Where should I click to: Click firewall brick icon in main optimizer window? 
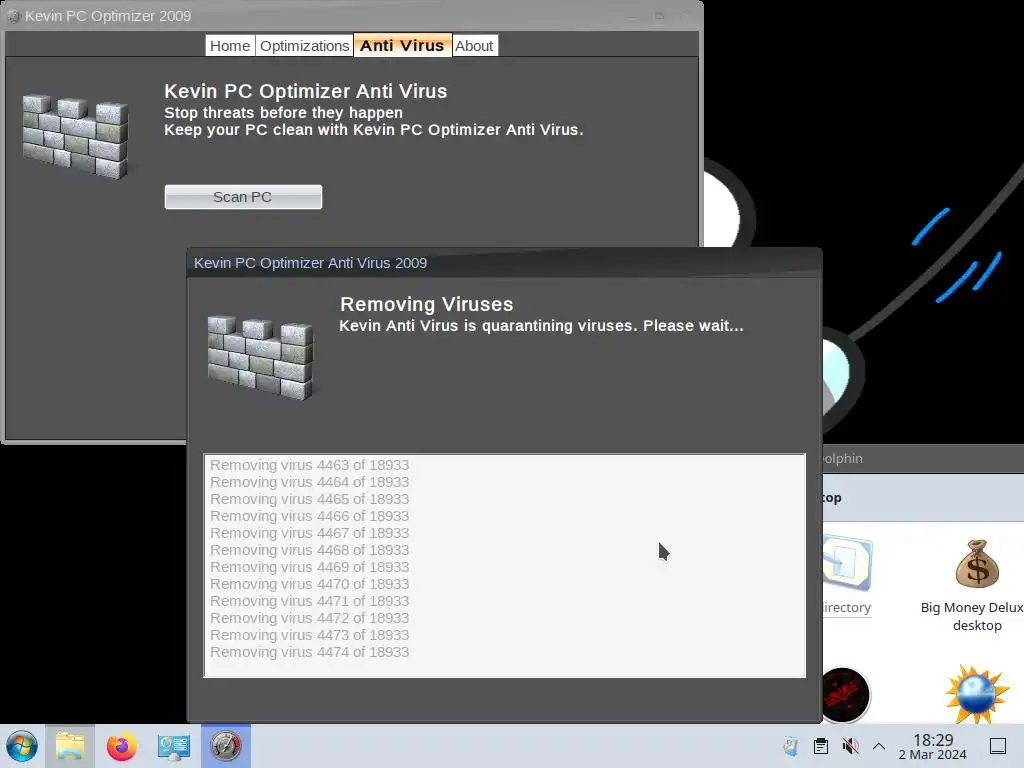(x=76, y=136)
